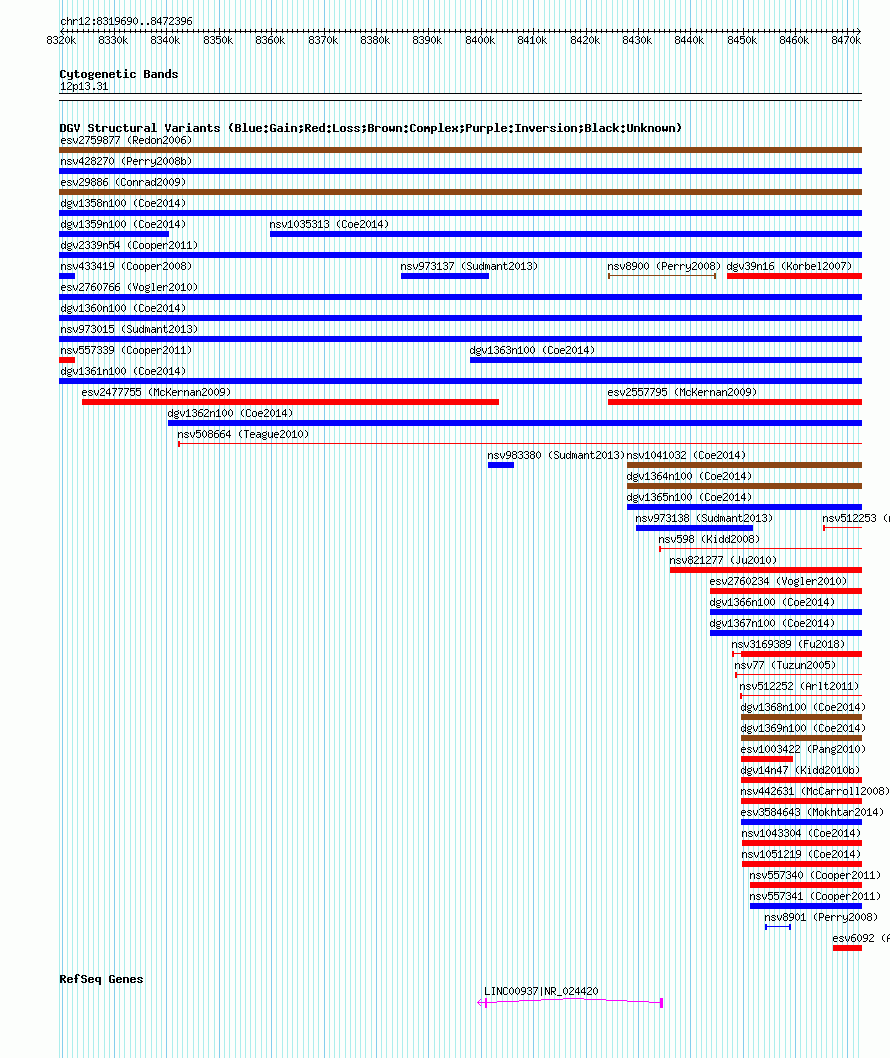890x1058 pixels.
Task: Select nsv983380 (Sudmant2013) blue bar
Action: click(x=501, y=465)
